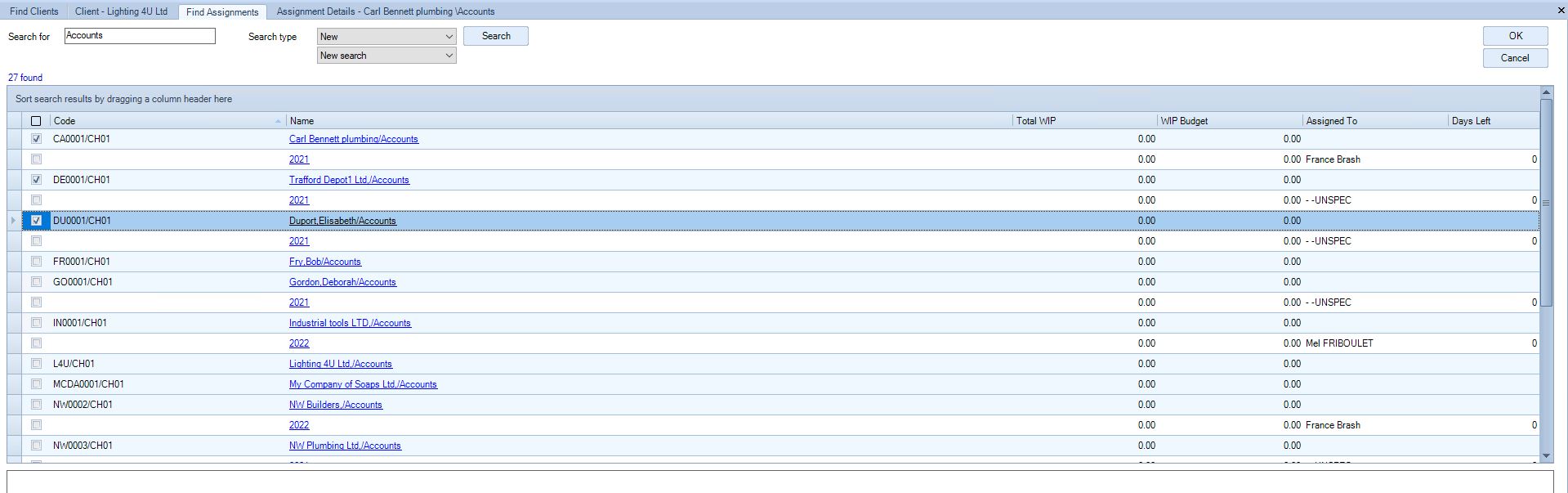Viewport: 1568px width, 493px height.
Task: Select the L4U/CH01 code cell
Action: pos(168,364)
